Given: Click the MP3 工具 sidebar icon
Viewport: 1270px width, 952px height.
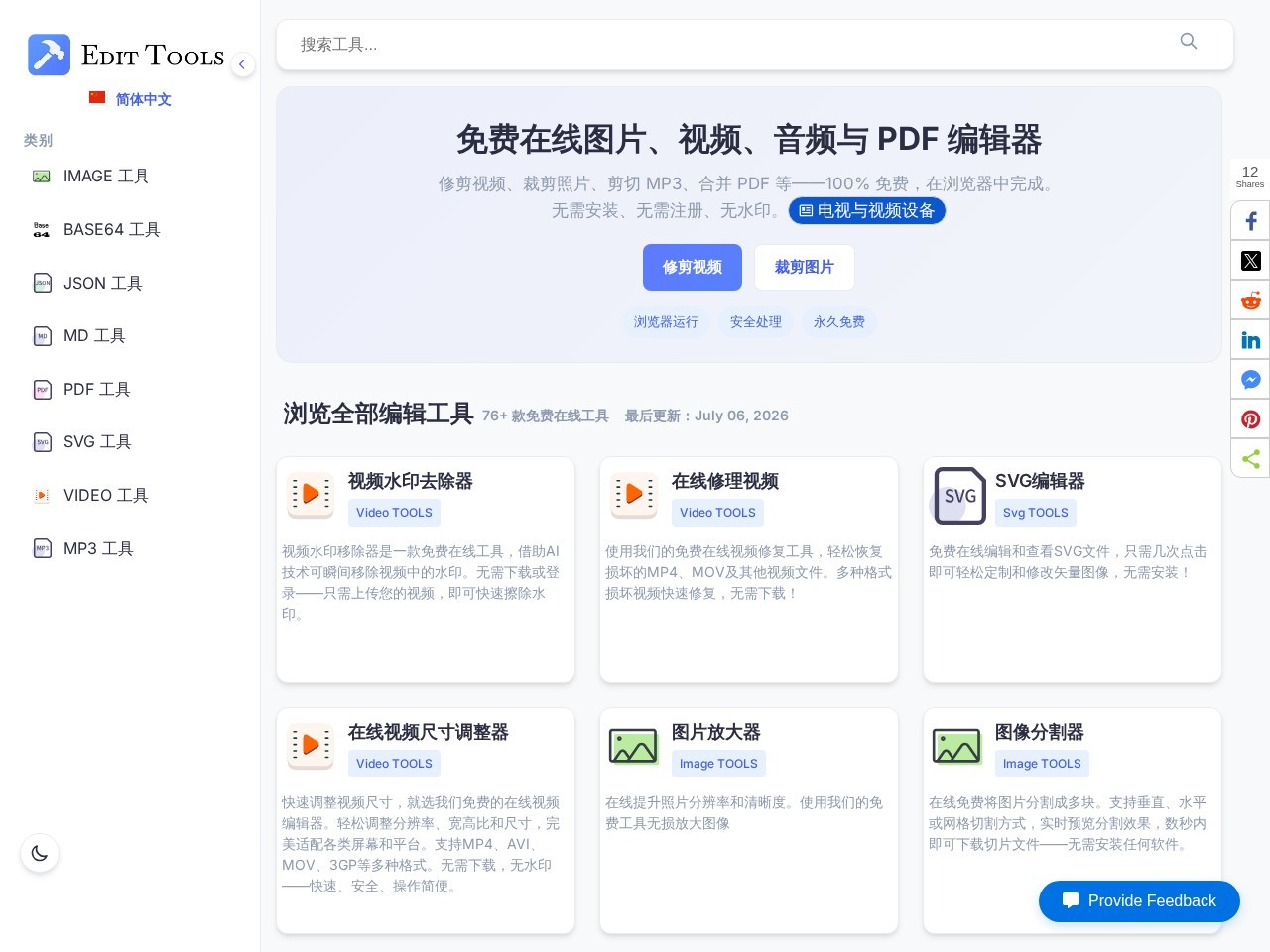Looking at the screenshot, I should (x=42, y=549).
